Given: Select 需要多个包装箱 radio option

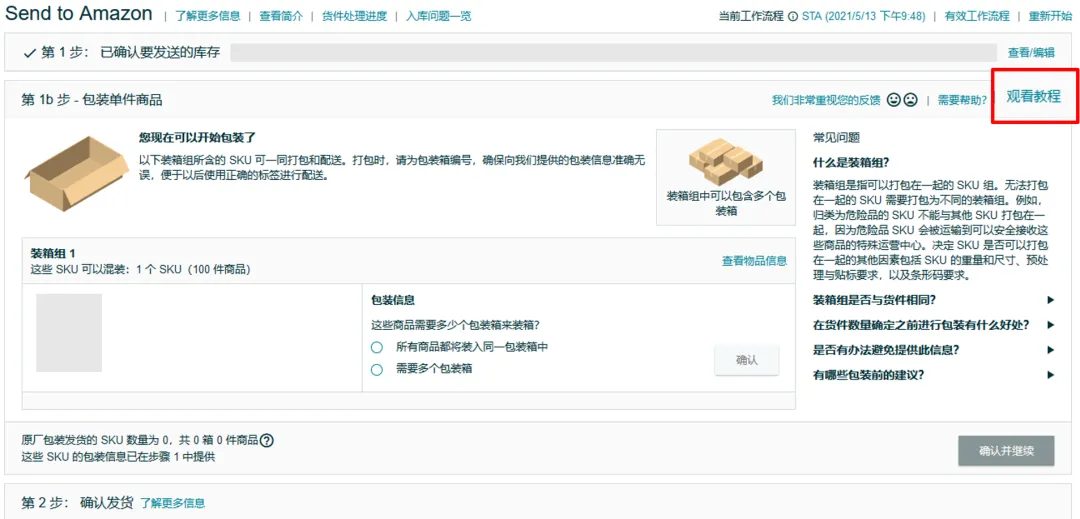Looking at the screenshot, I should point(377,370).
